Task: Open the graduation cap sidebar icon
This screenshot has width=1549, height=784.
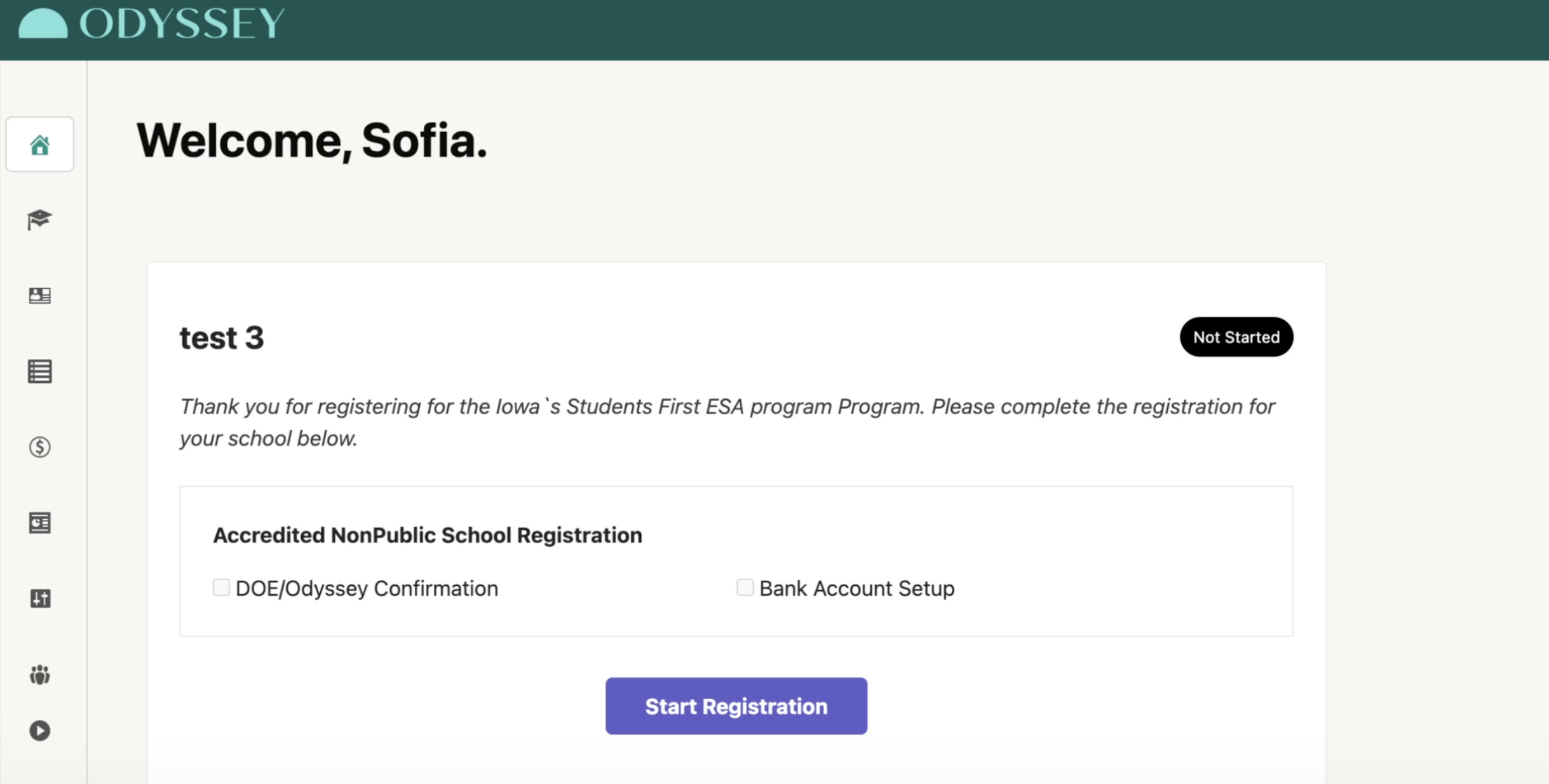Action: tap(39, 220)
